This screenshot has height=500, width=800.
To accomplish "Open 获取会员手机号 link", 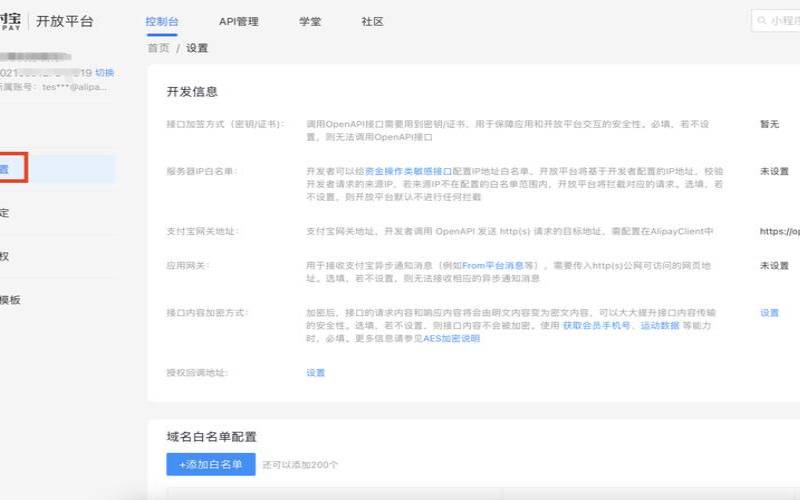I will 596,325.
